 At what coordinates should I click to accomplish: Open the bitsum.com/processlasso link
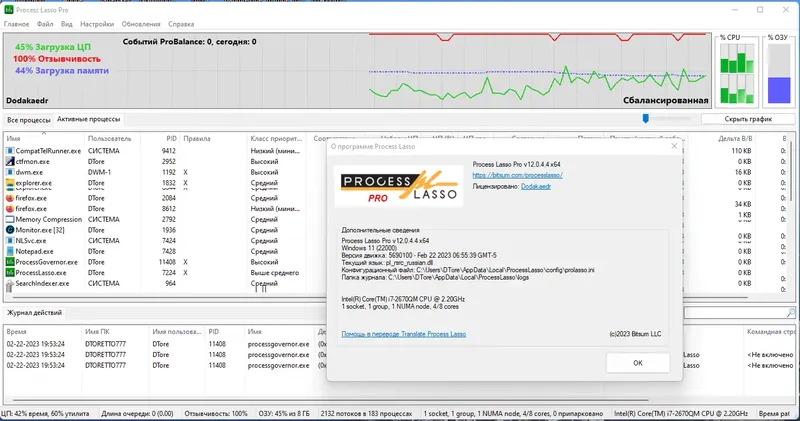(517, 175)
